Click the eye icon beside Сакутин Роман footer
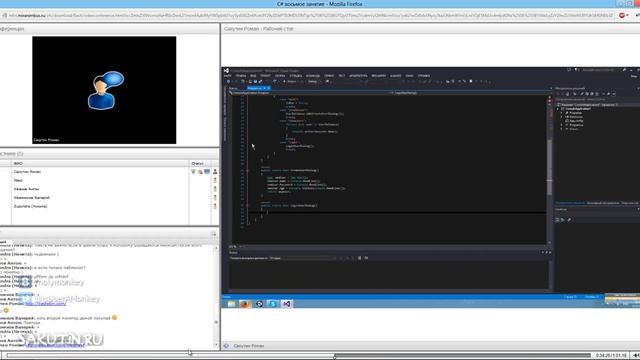The image size is (640, 360). pyautogui.click(x=226, y=346)
